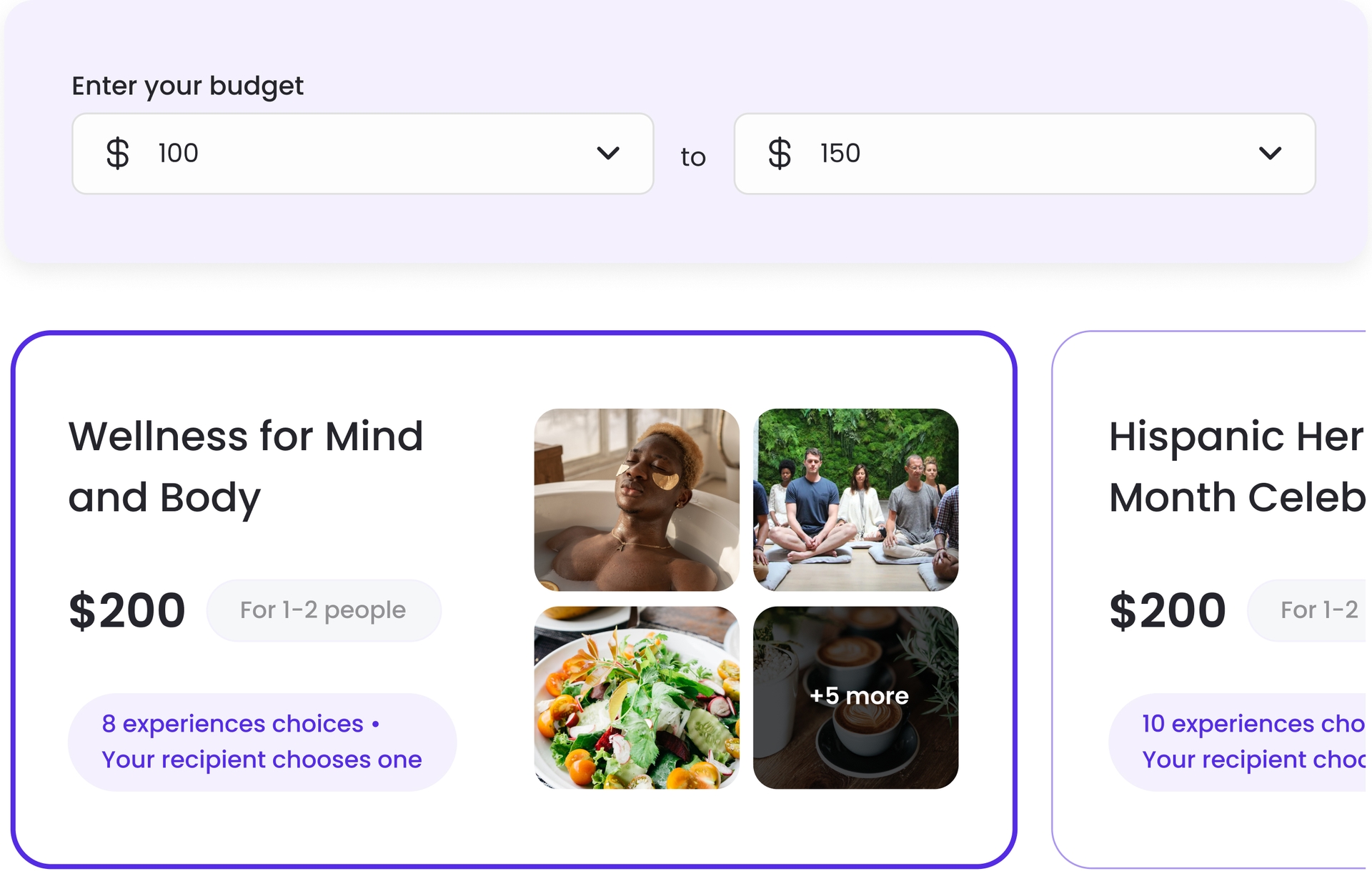The width and height of the screenshot is (1372, 871).
Task: Click the $200 price on Wellness card
Action: tap(127, 611)
